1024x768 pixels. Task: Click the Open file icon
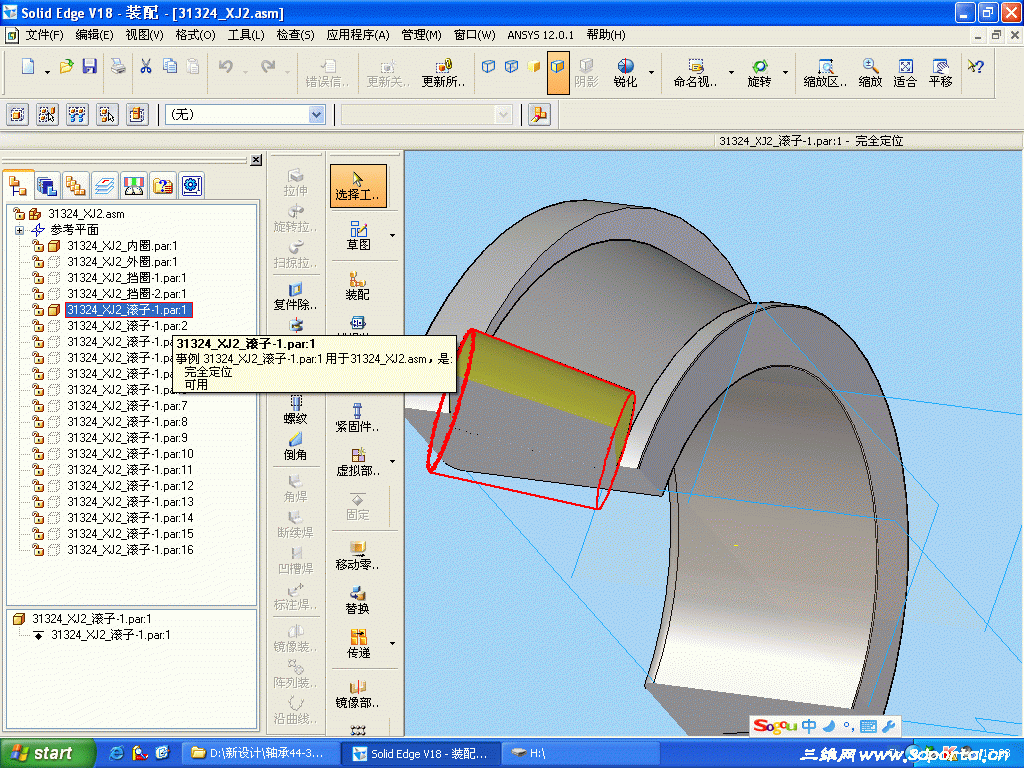[x=66, y=66]
